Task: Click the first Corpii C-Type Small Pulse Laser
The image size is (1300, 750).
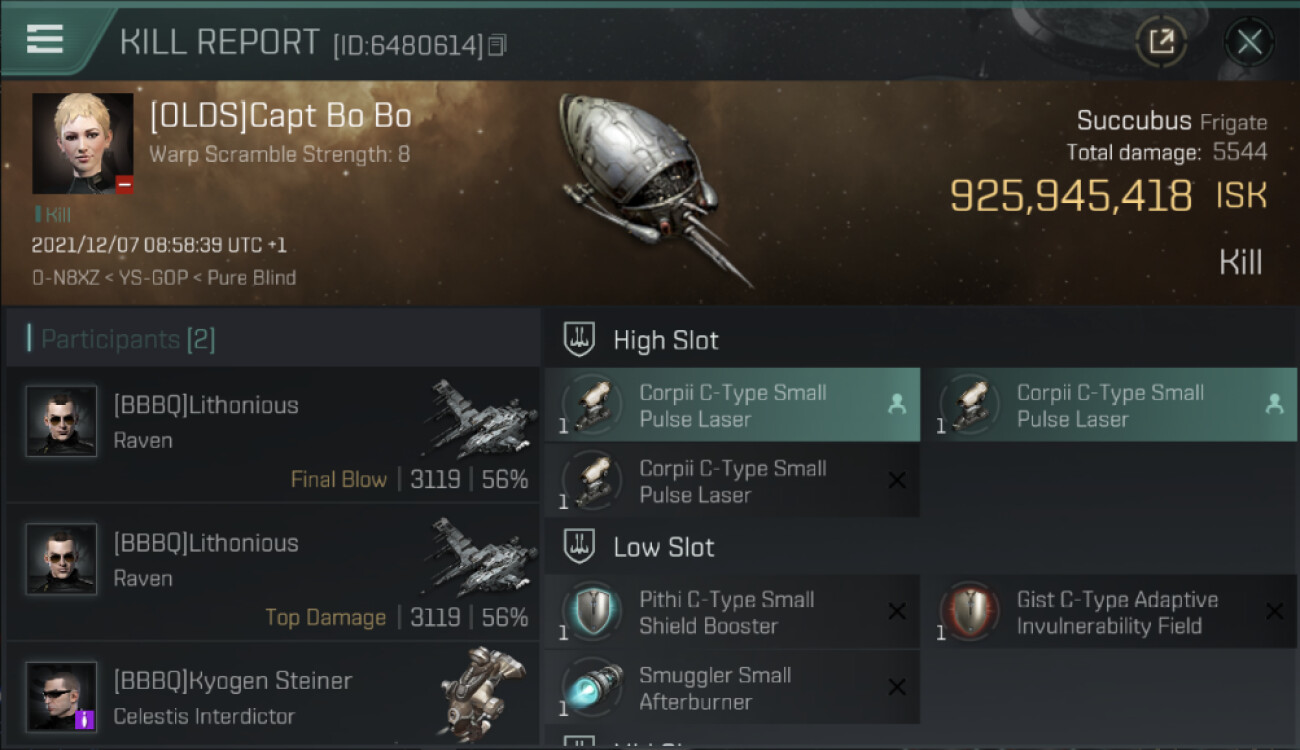Action: [732, 405]
